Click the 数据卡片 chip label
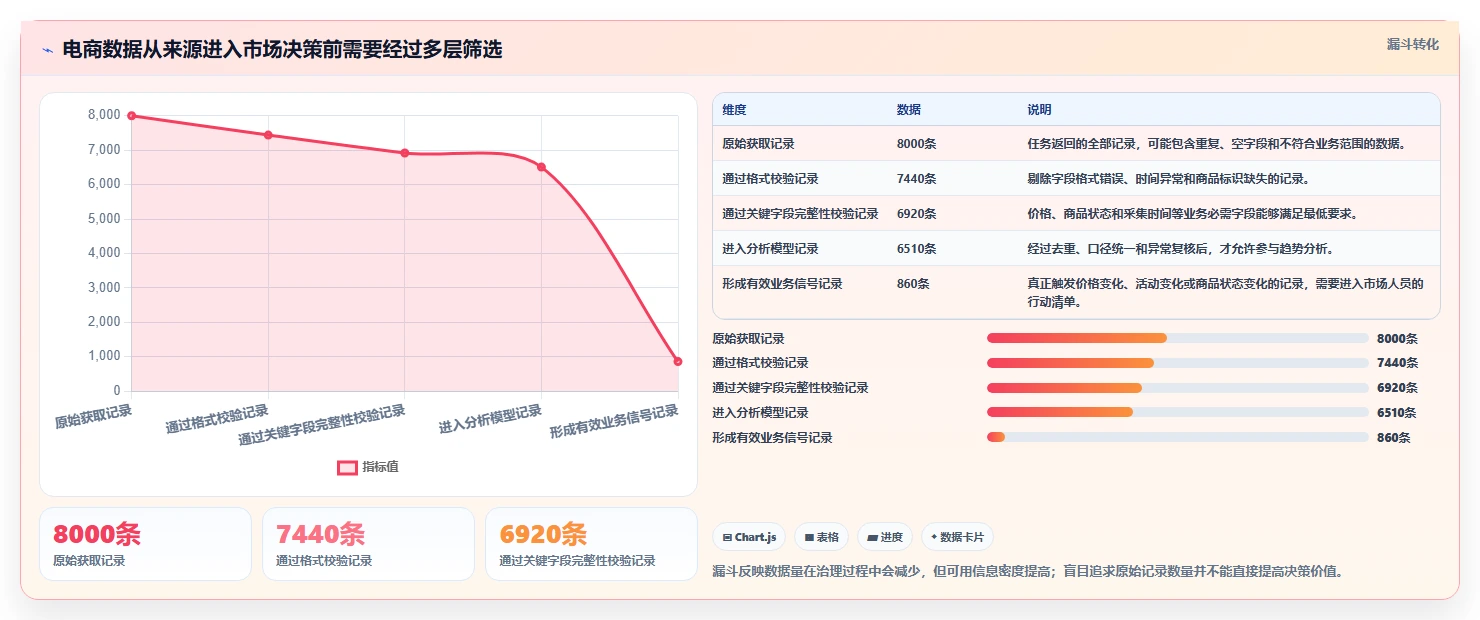 [962, 537]
